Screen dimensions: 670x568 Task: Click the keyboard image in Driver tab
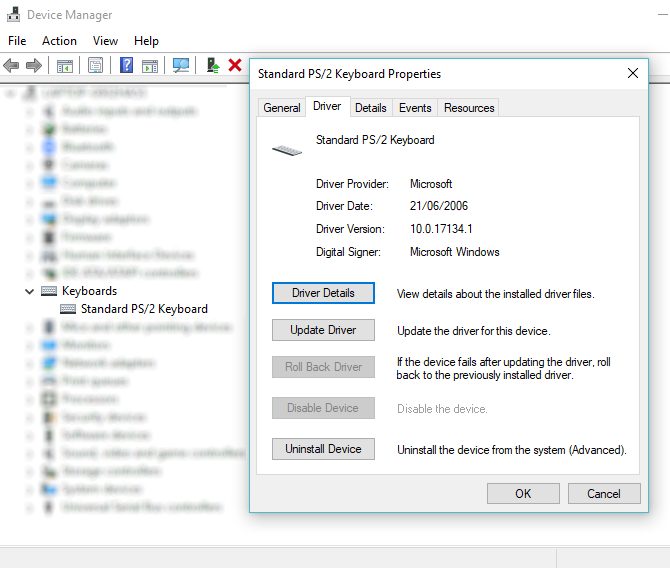click(x=287, y=150)
